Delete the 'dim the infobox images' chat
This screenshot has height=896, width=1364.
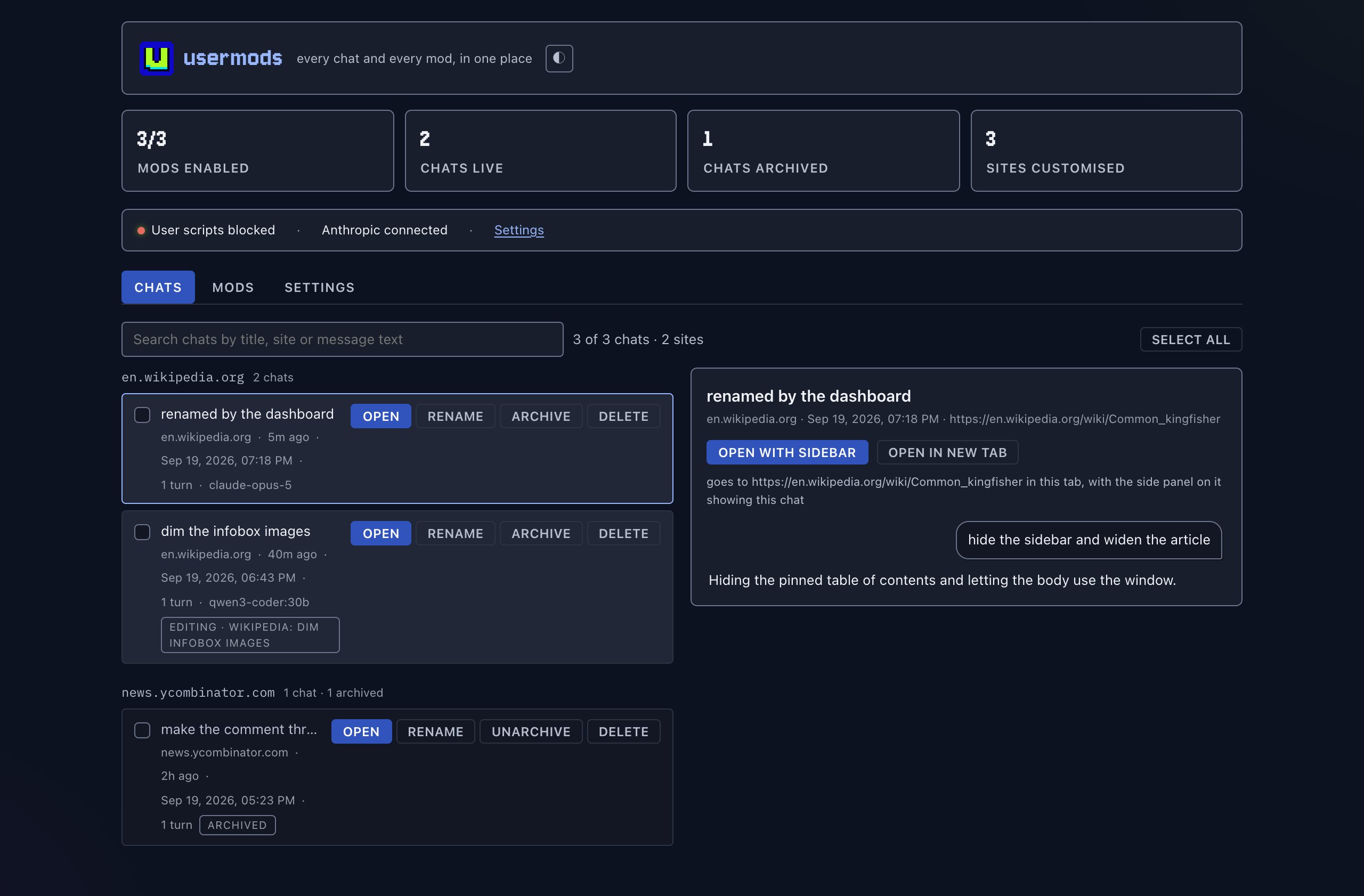[x=623, y=533]
